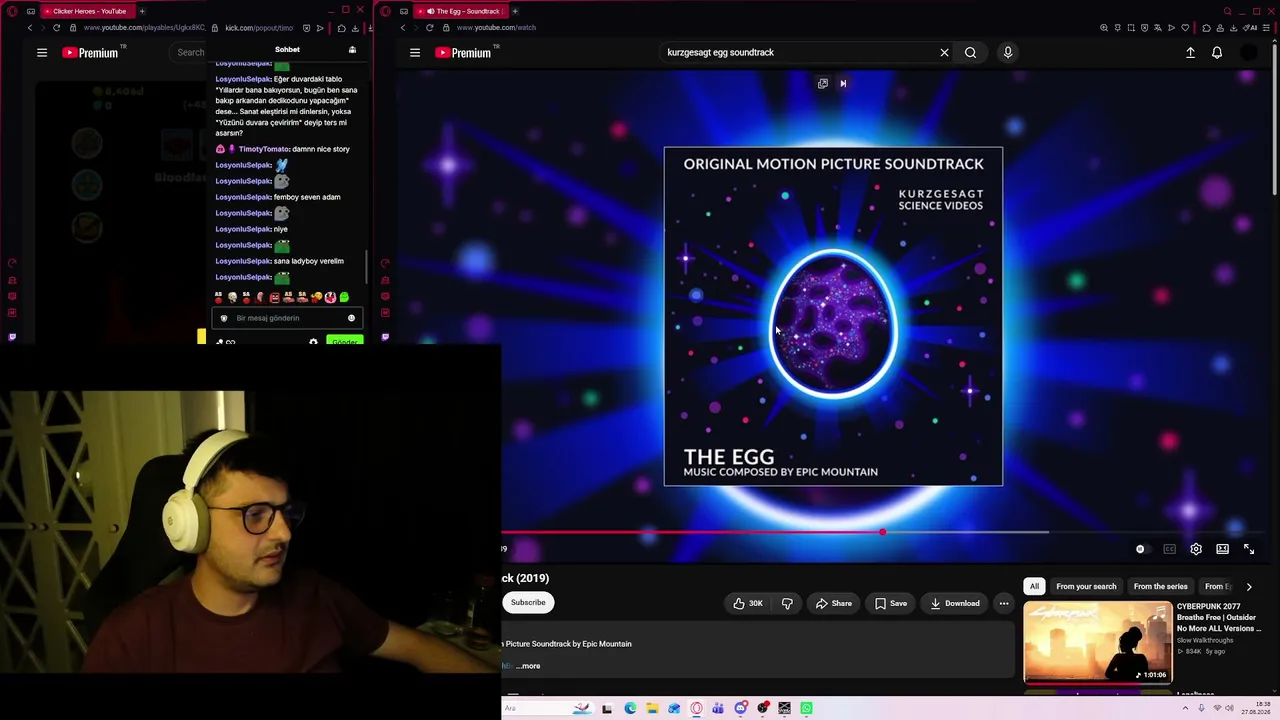The width and height of the screenshot is (1280, 720).
Task: Open more actions three-dot menu
Action: tap(1004, 603)
